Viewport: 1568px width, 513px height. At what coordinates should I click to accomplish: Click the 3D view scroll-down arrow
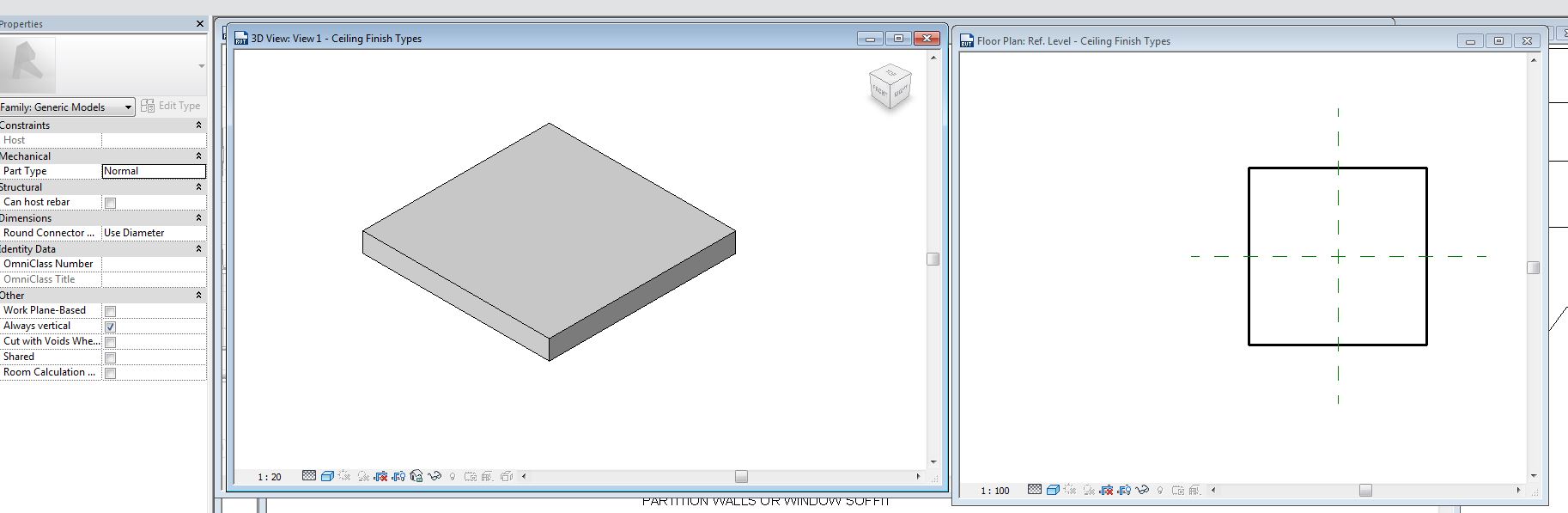pyautogui.click(x=933, y=462)
